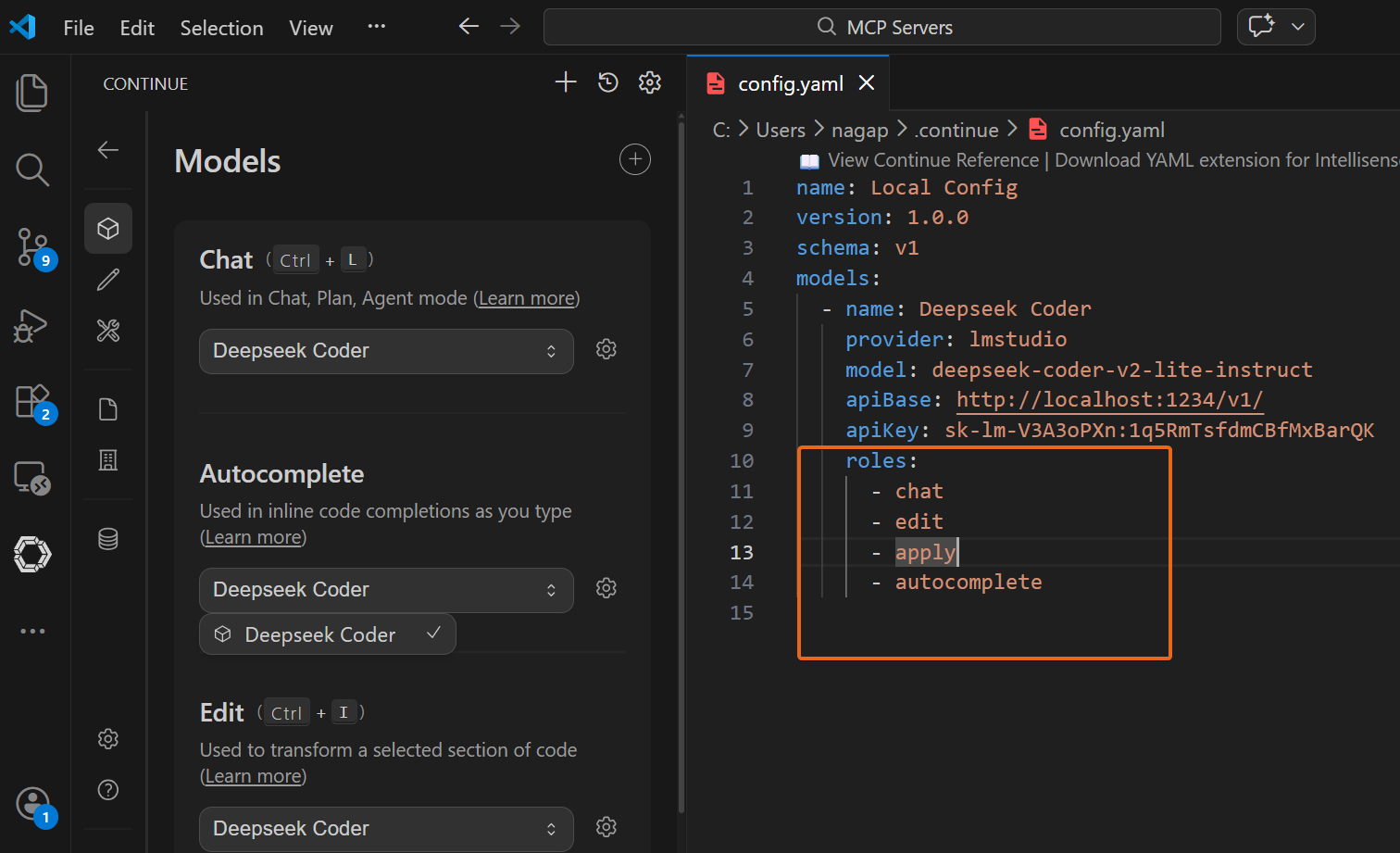Select checked Deepseek Coder option
Image resolution: width=1400 pixels, height=853 pixels.
328,634
